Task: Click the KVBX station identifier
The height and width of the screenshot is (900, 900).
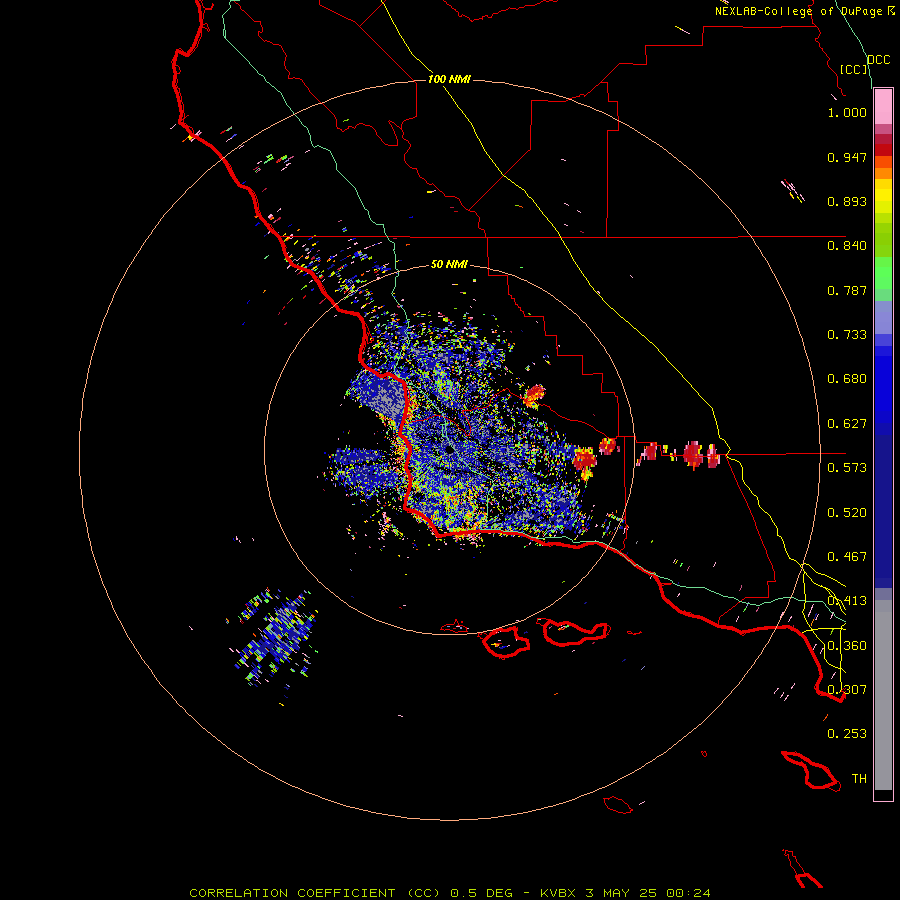Action: pyautogui.click(x=558, y=893)
